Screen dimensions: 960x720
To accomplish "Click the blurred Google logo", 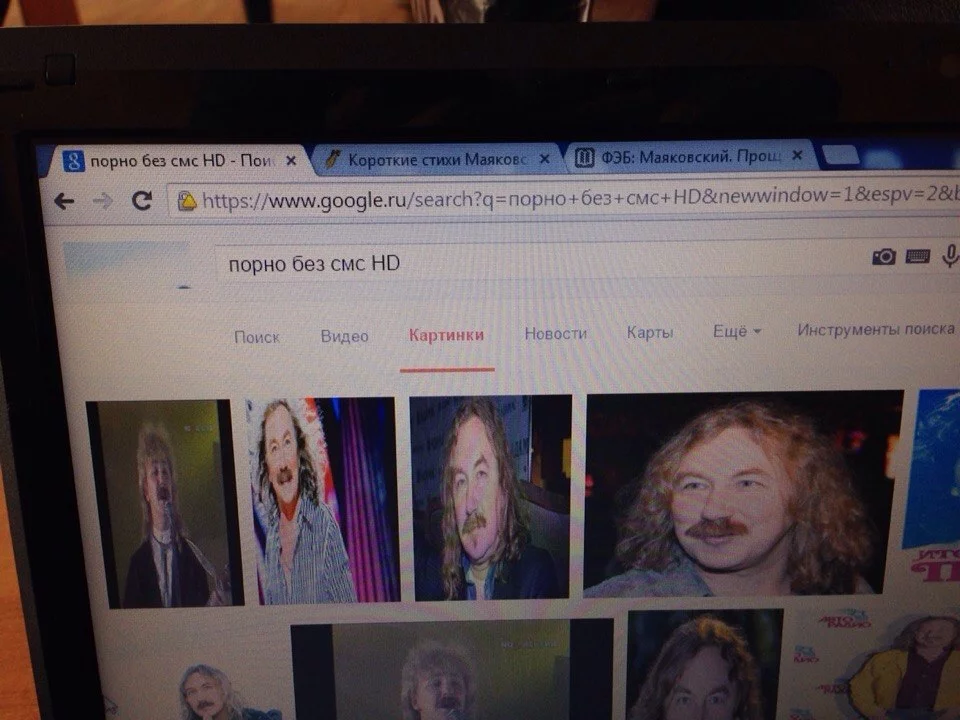I will (129, 264).
